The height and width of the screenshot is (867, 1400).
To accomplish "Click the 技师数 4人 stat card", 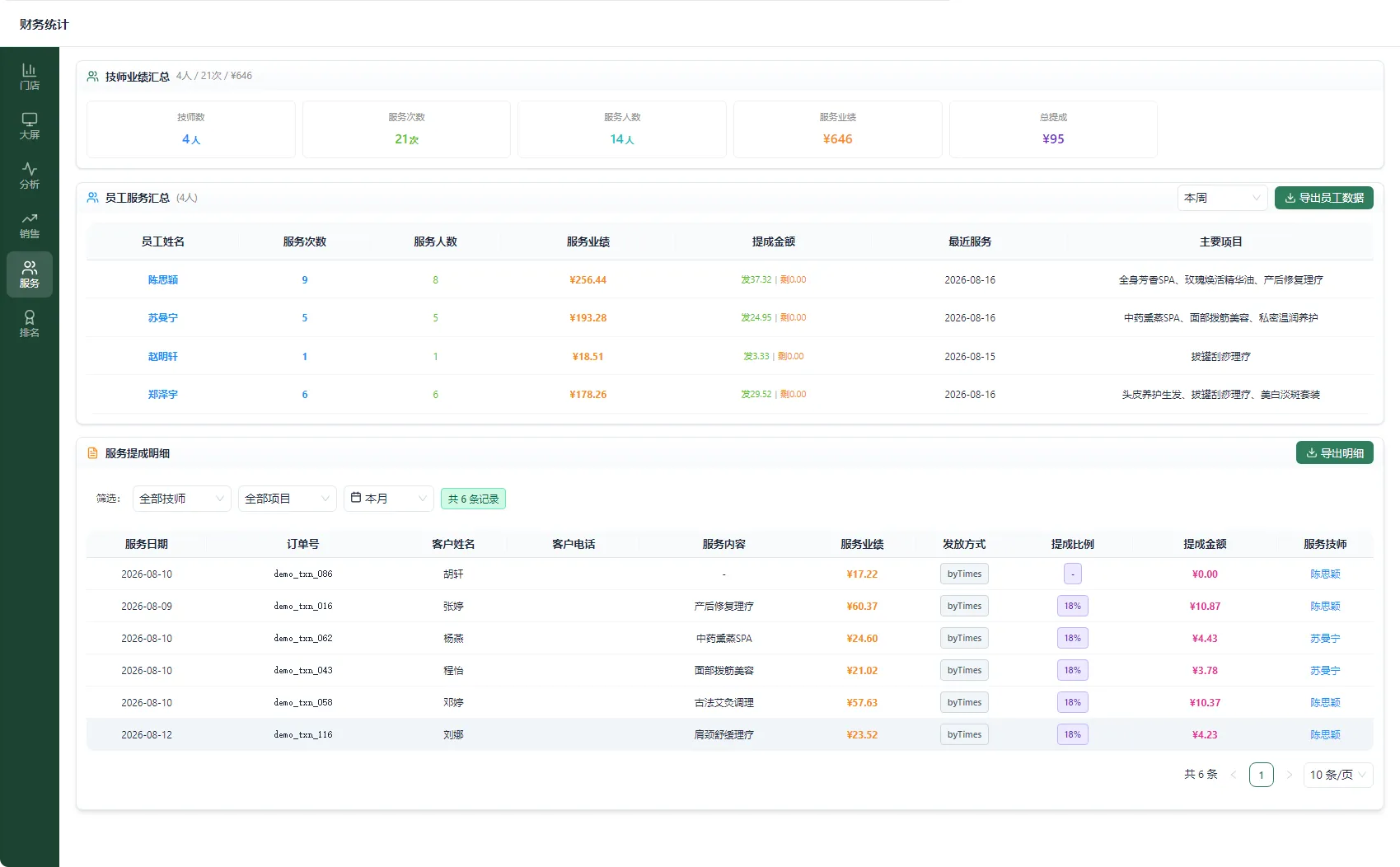I will (191, 129).
